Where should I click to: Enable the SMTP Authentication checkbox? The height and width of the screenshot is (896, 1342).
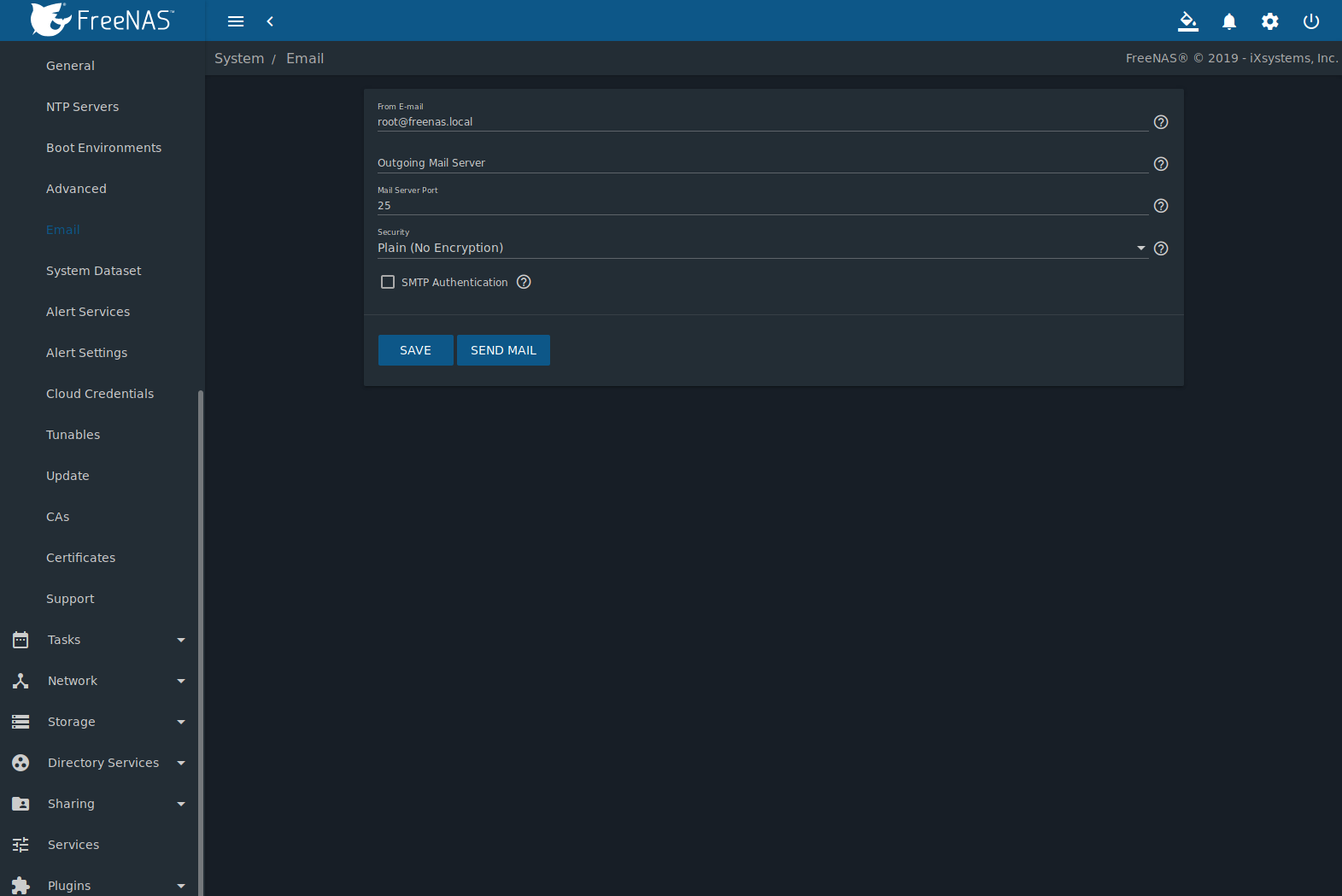point(388,282)
